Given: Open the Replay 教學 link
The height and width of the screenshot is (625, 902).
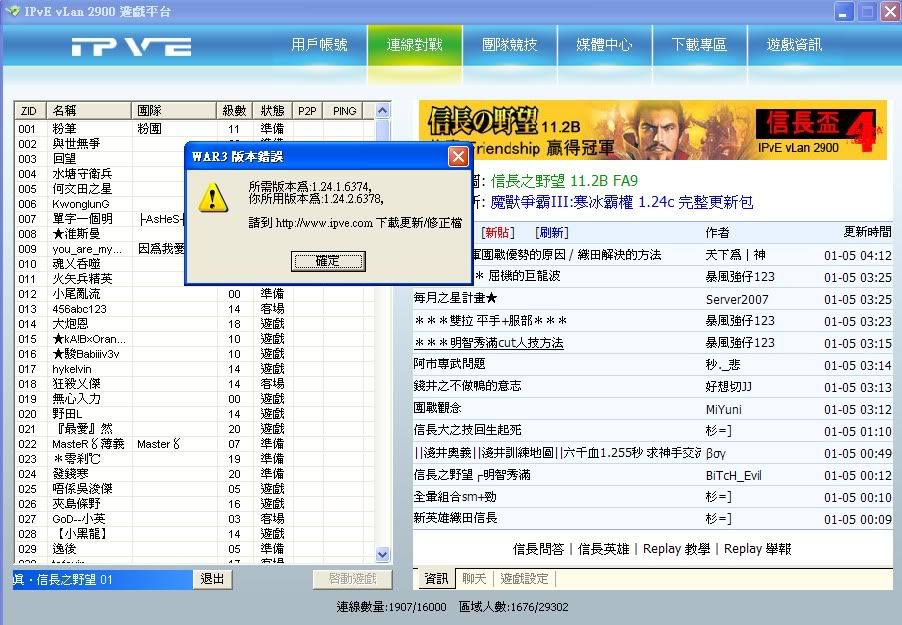Looking at the screenshot, I should 677,549.
